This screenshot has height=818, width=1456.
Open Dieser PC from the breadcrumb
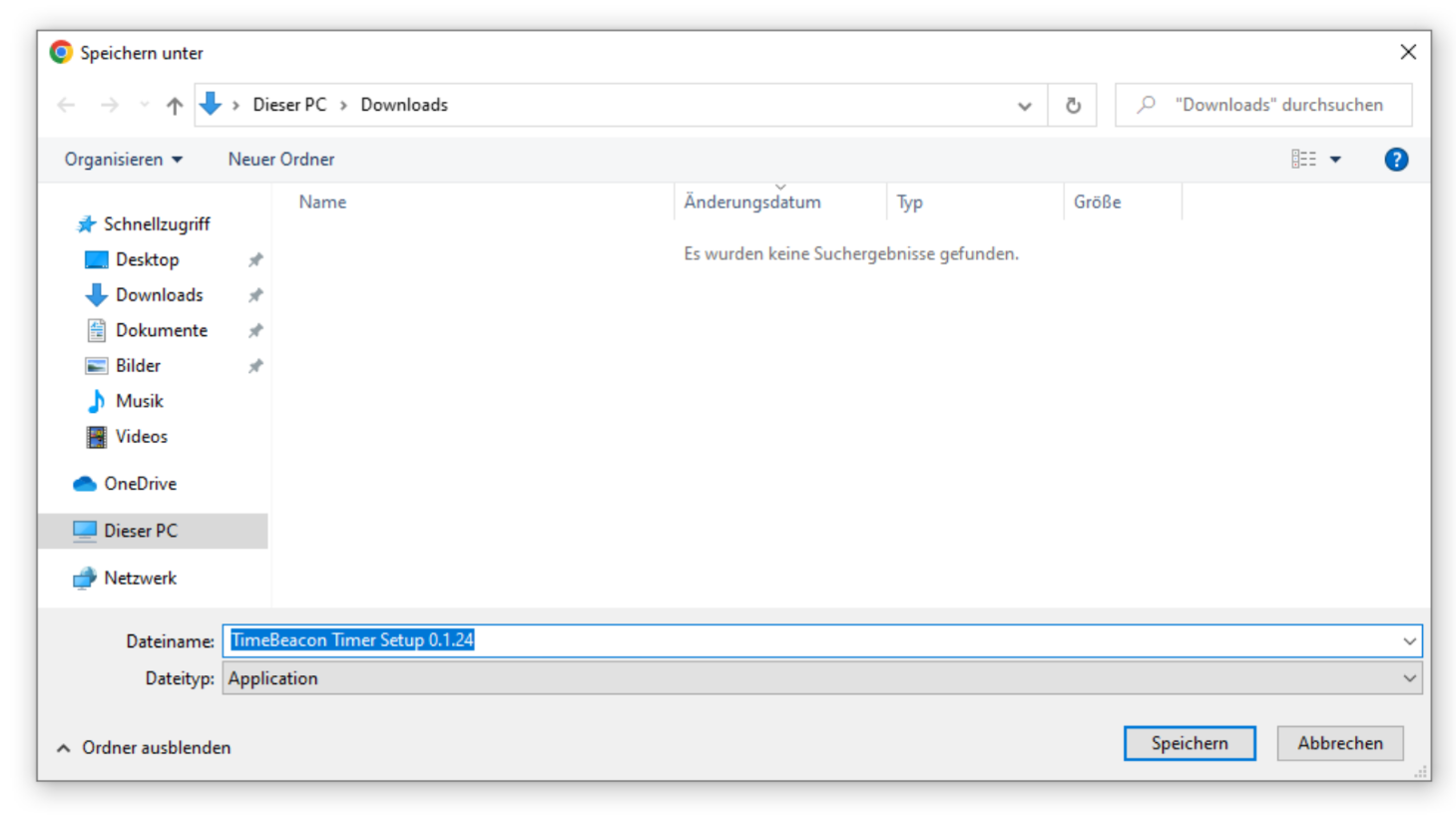point(288,104)
